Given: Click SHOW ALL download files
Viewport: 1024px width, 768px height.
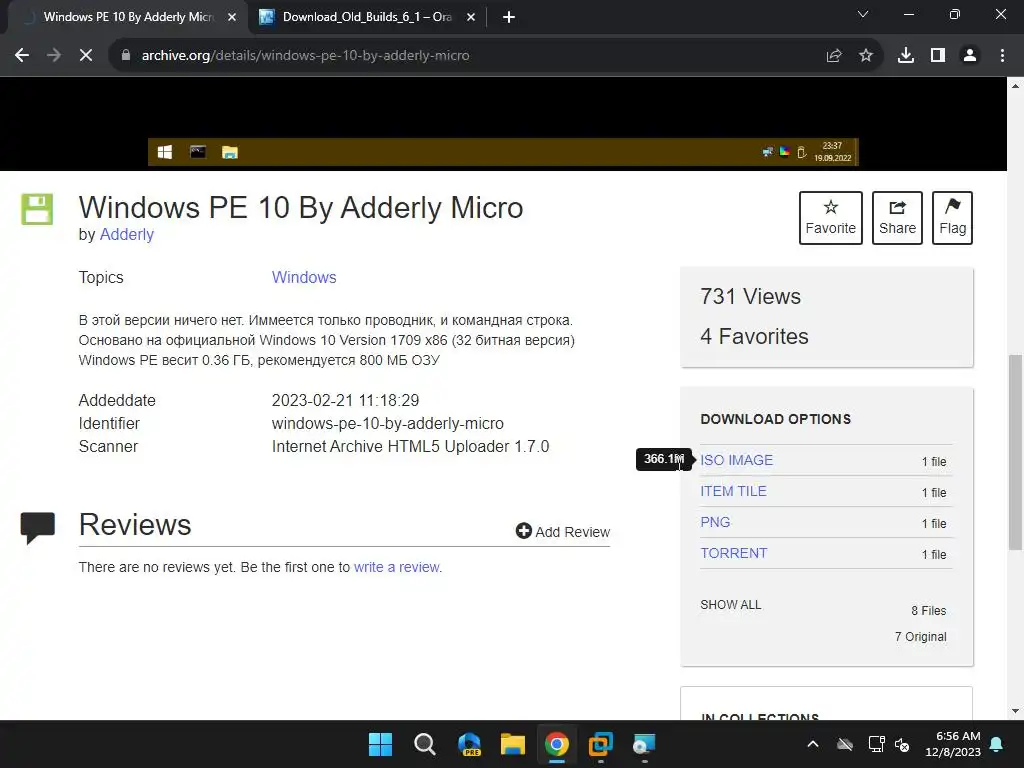Looking at the screenshot, I should click(730, 605).
